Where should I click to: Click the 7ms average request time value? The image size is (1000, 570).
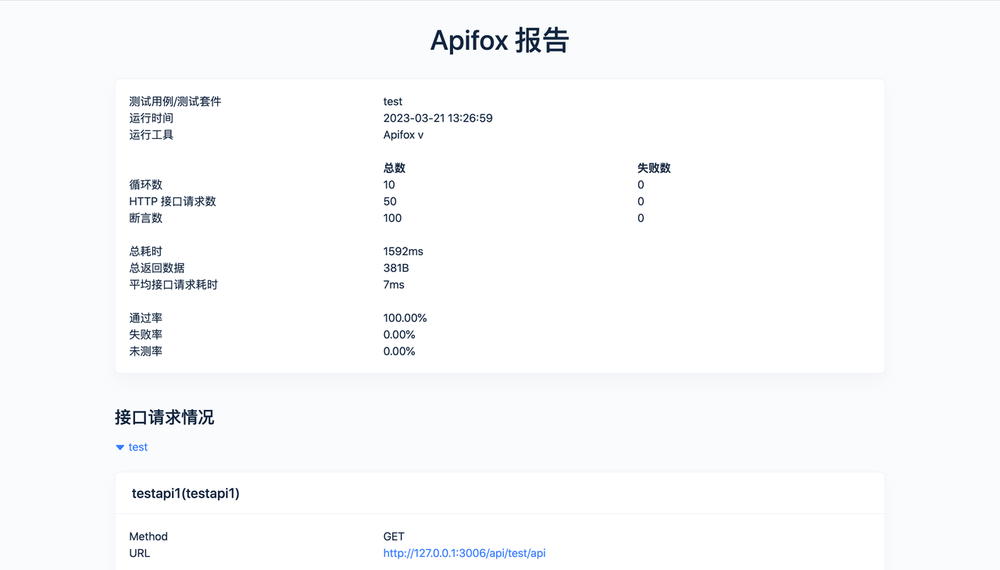click(394, 285)
